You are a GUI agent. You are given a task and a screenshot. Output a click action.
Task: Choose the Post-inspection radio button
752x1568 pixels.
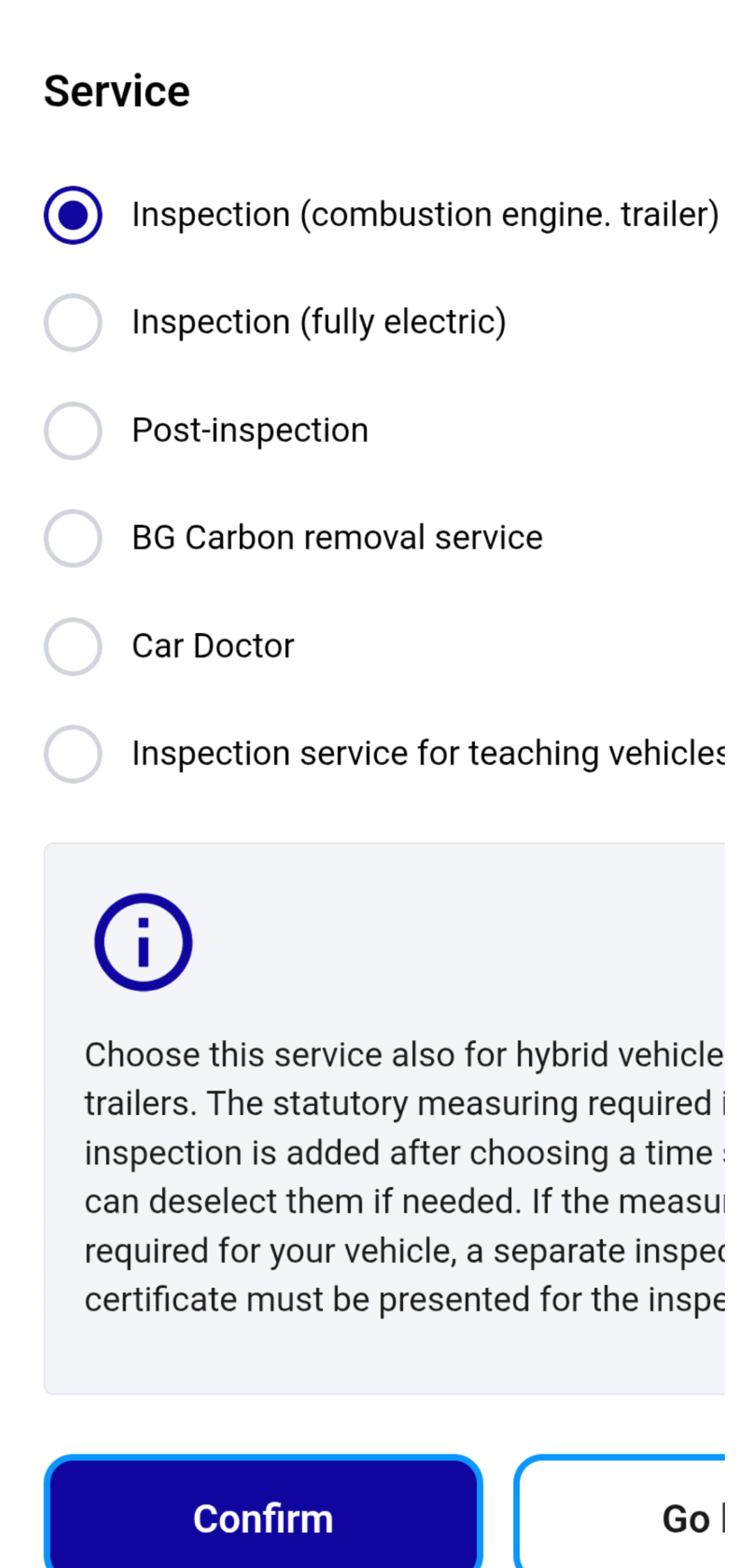click(x=73, y=430)
